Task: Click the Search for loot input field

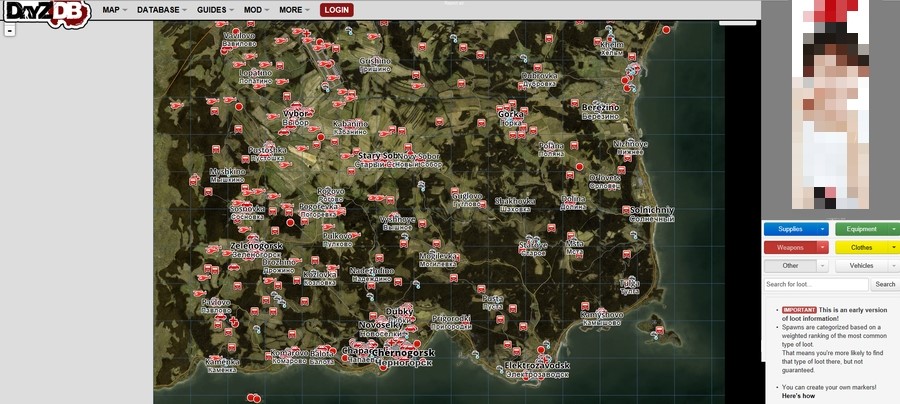Action: tap(816, 284)
